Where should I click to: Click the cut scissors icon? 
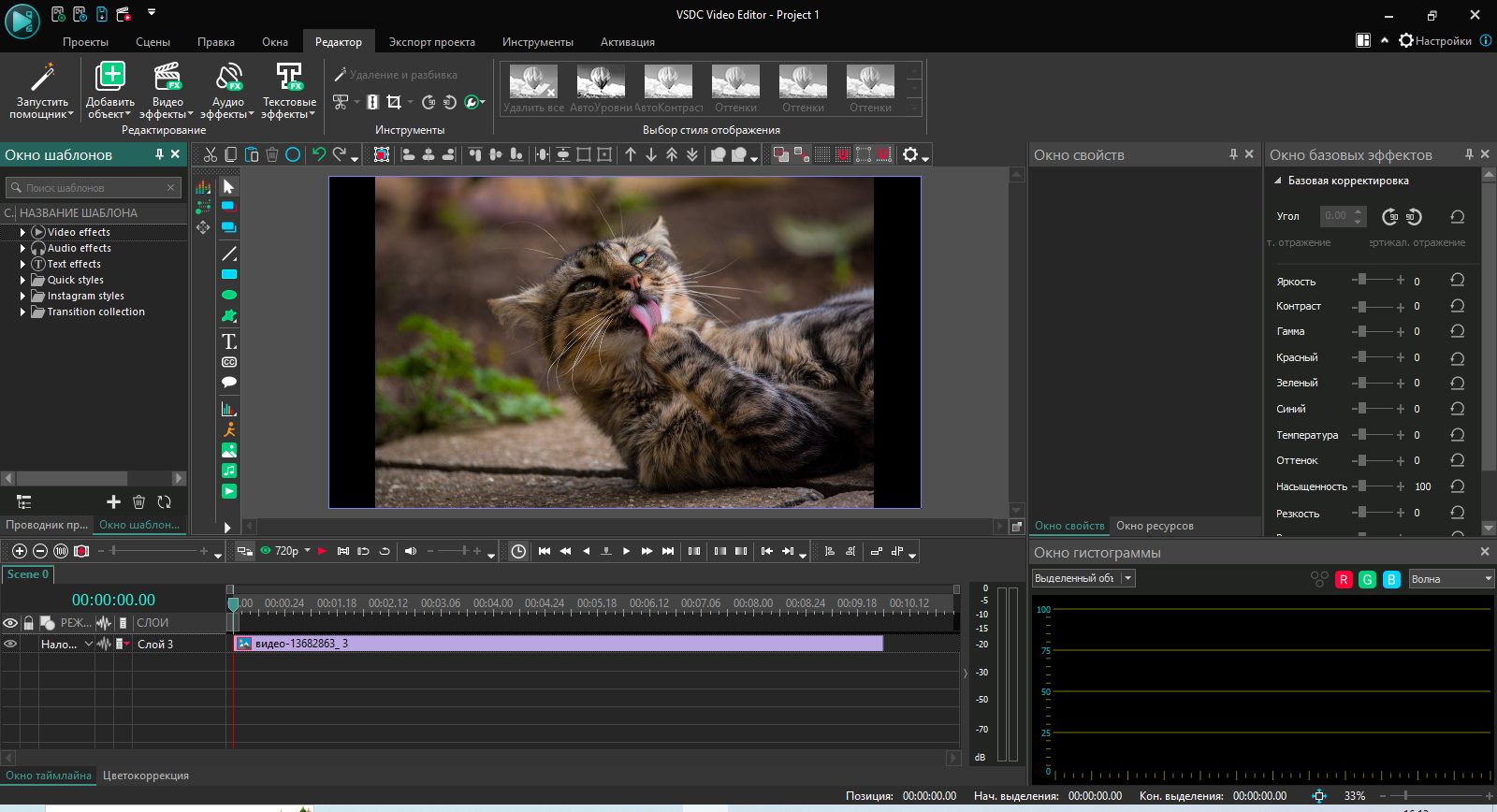point(211,155)
